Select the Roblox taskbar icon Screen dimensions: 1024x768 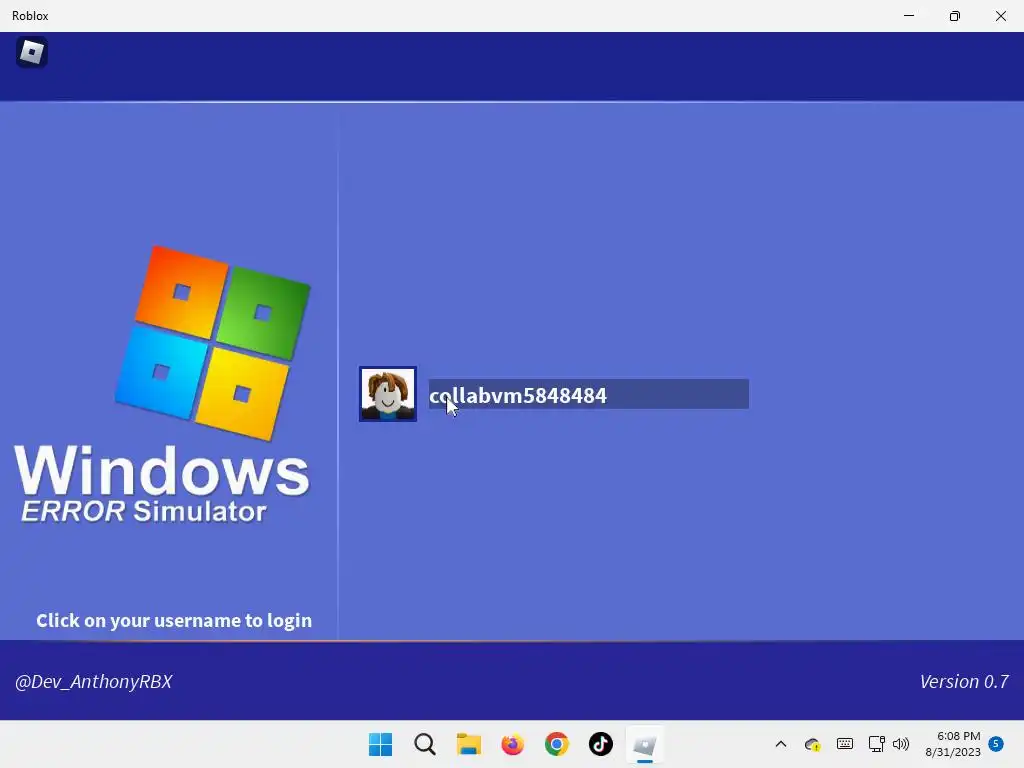tap(645, 744)
